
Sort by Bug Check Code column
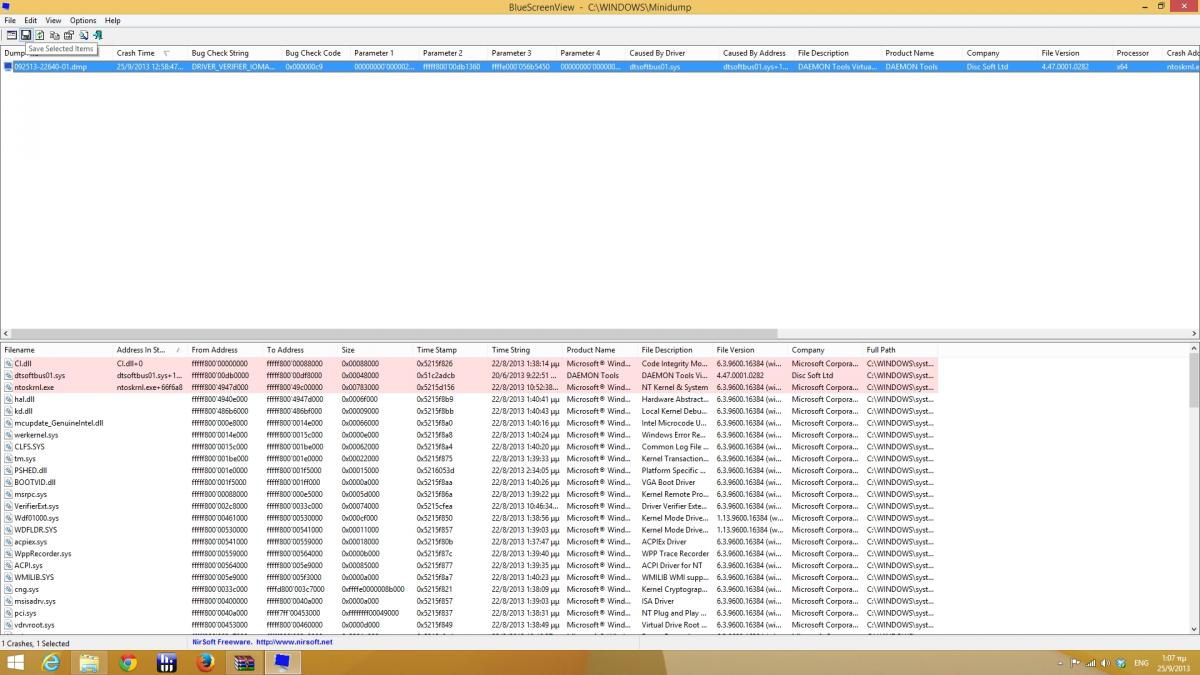(313, 53)
